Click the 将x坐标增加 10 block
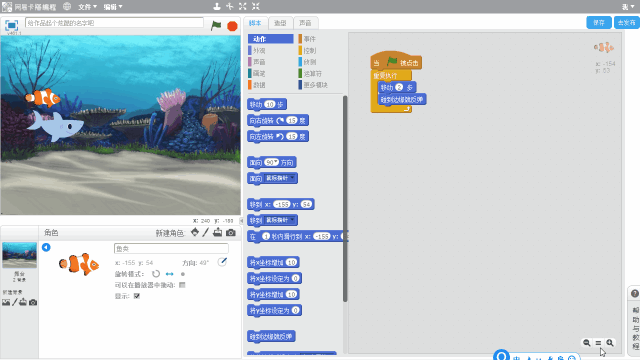The image size is (640, 360). (273, 262)
